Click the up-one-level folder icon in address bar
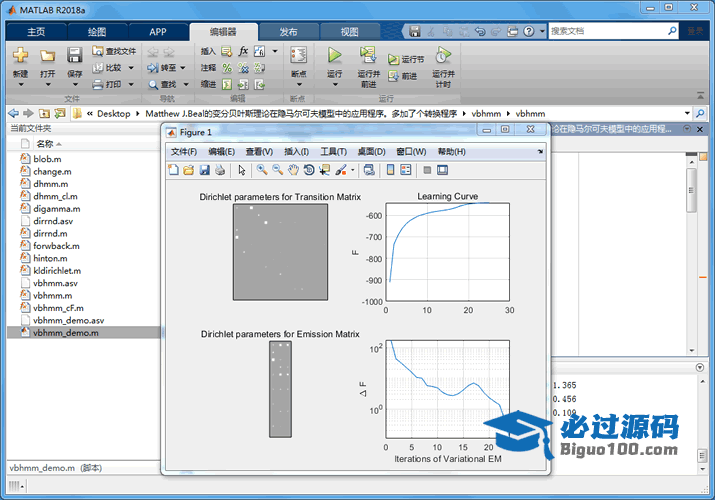This screenshot has height=500, width=715. coord(44,113)
